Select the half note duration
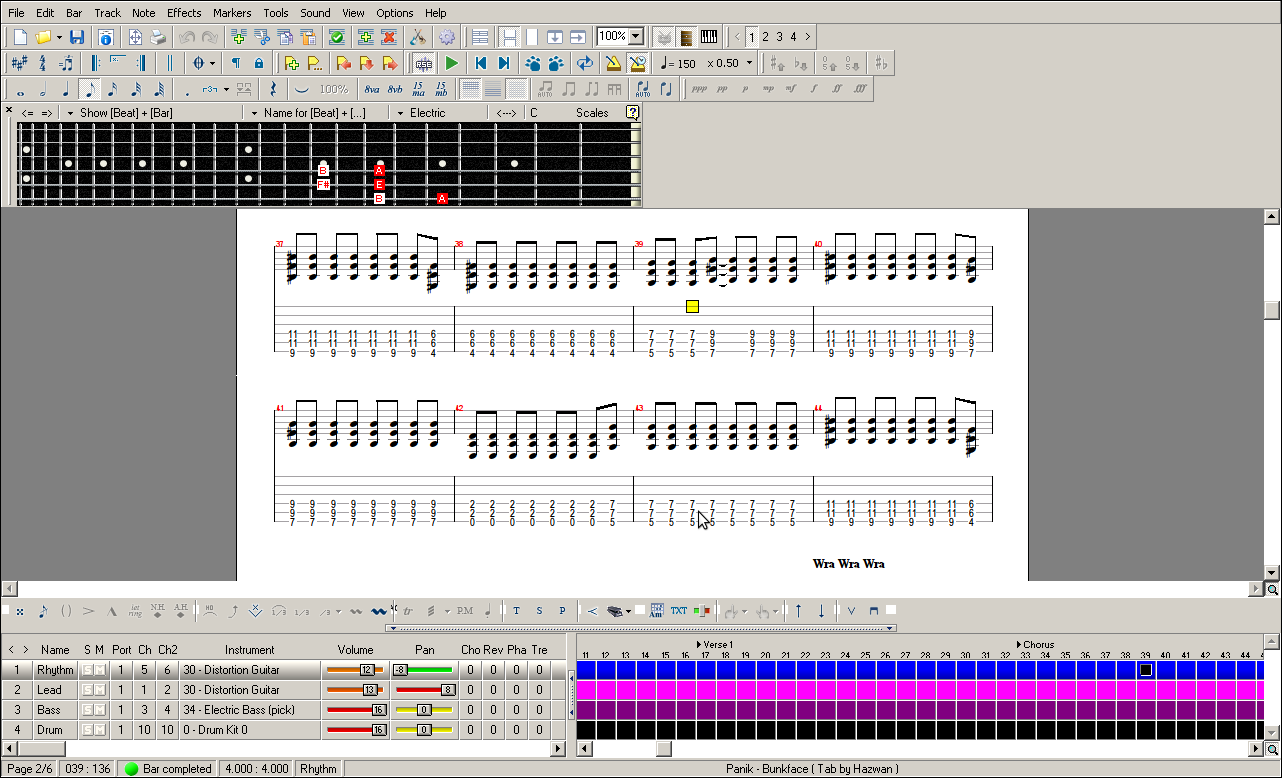 tap(43, 89)
